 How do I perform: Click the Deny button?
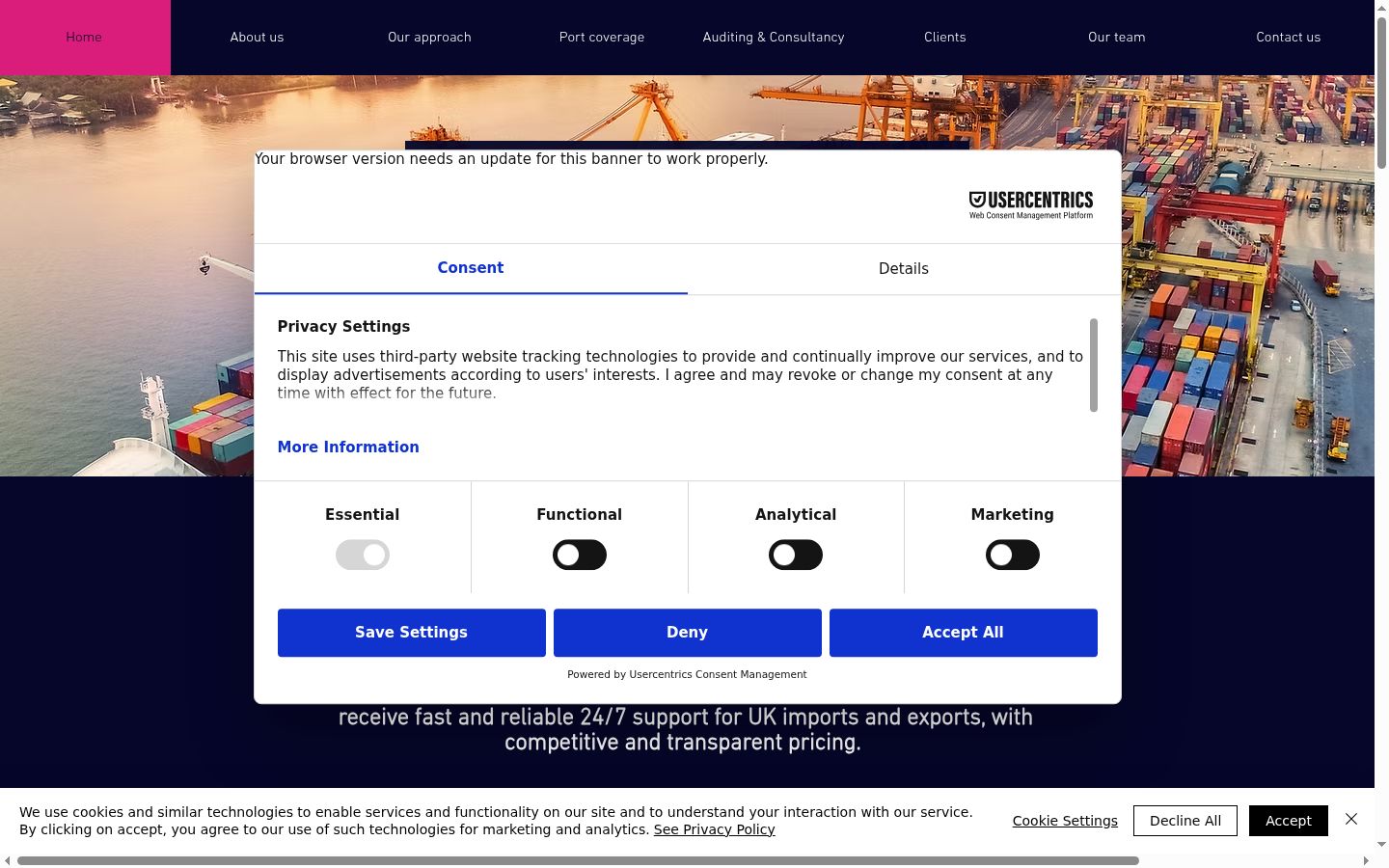[x=688, y=633]
